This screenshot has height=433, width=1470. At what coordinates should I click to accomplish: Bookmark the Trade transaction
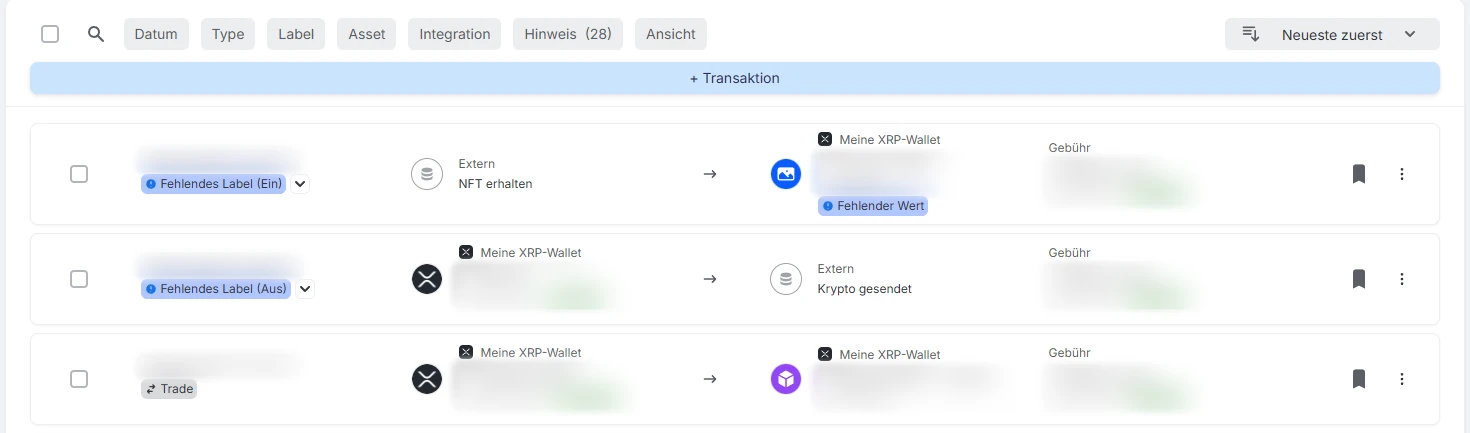click(1359, 379)
